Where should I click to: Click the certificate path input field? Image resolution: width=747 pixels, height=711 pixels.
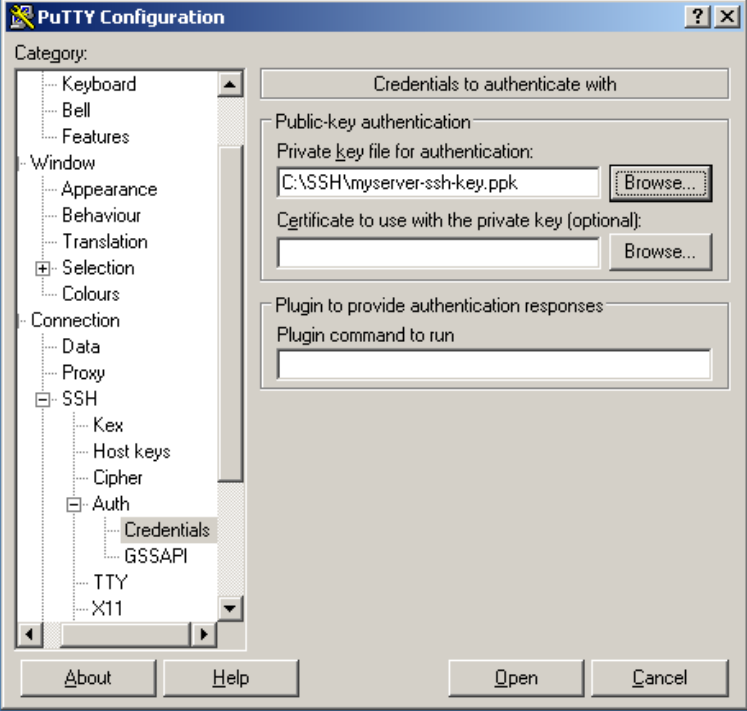tap(438, 253)
